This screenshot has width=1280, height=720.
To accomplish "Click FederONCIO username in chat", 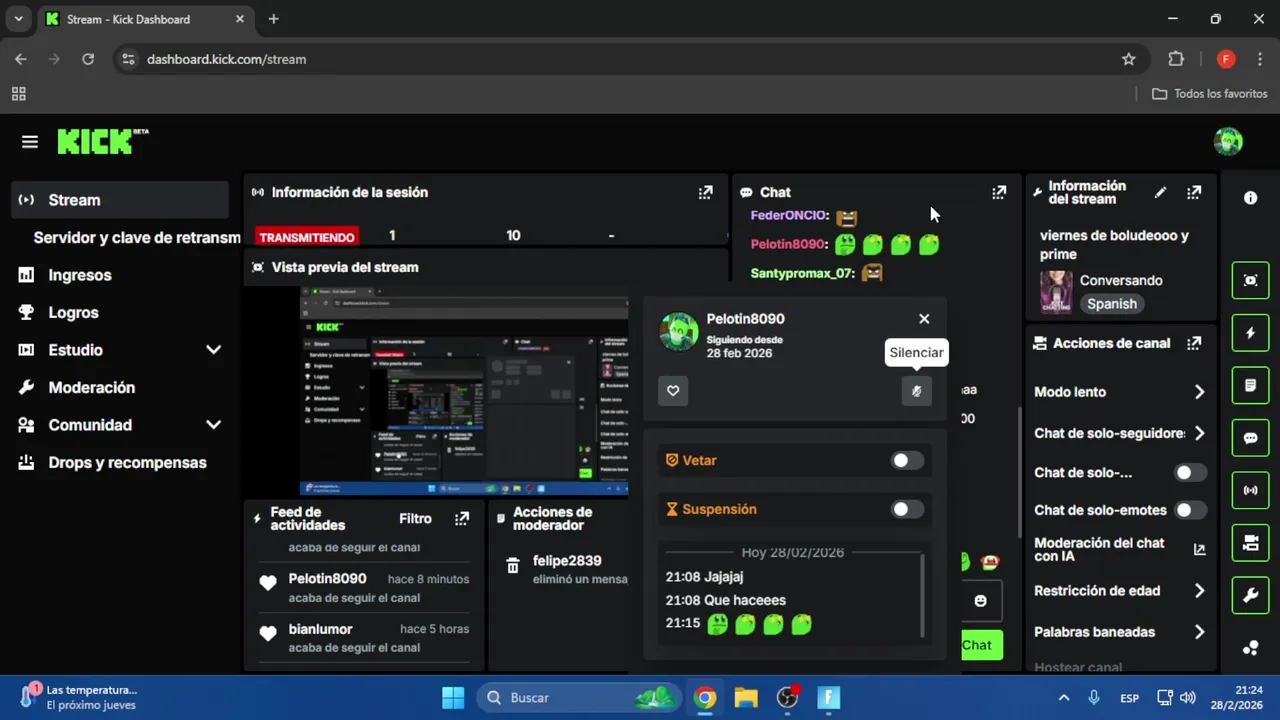I will tap(788, 215).
